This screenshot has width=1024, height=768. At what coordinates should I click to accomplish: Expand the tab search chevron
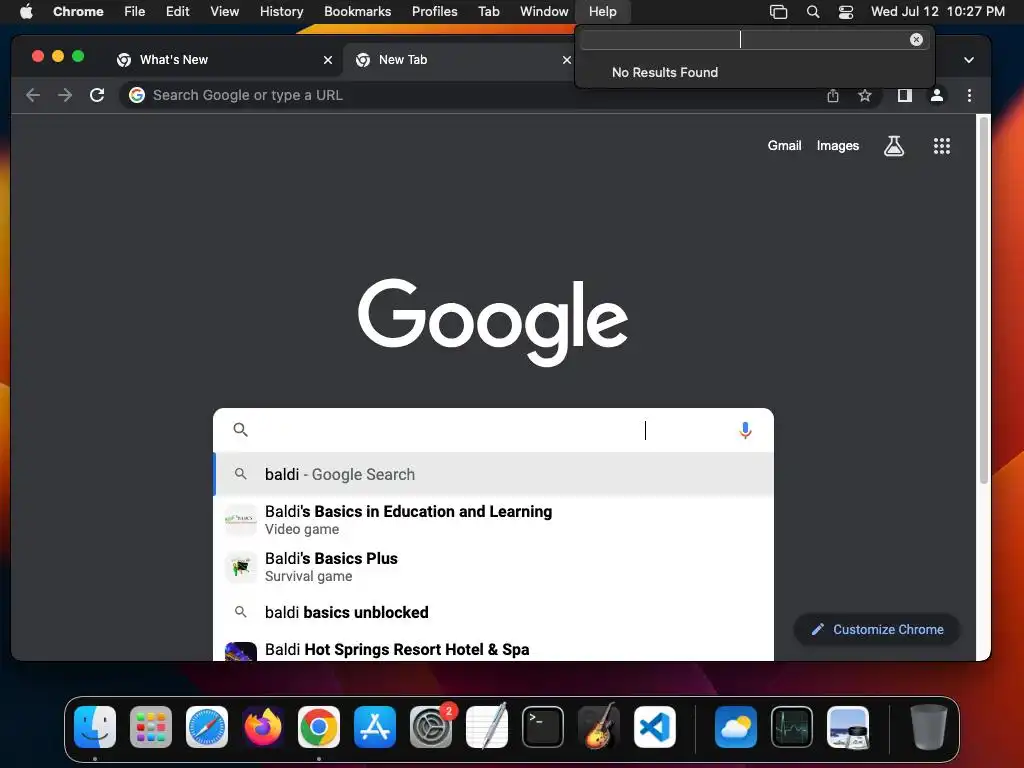pos(969,60)
